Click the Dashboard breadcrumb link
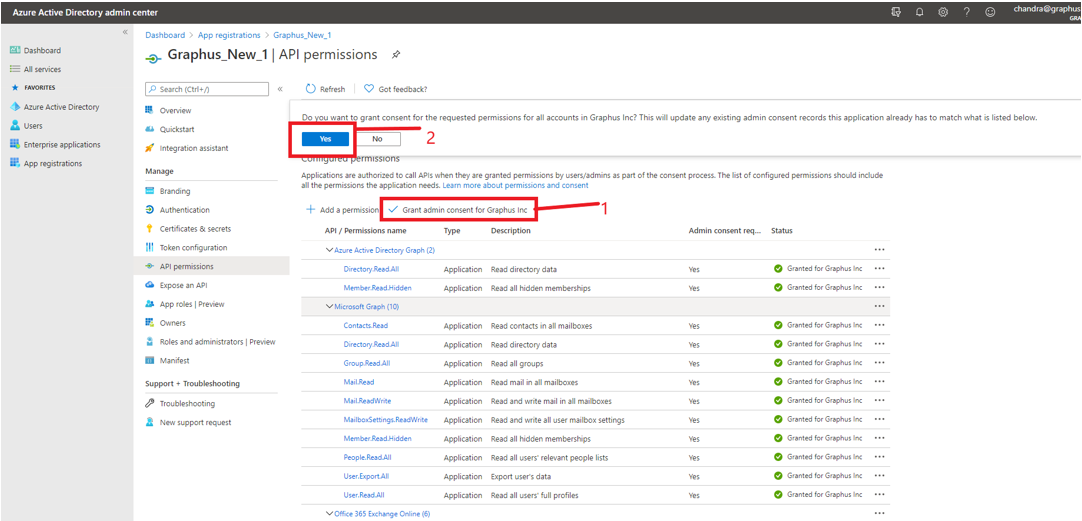This screenshot has height=521, width=1082. 165,35
